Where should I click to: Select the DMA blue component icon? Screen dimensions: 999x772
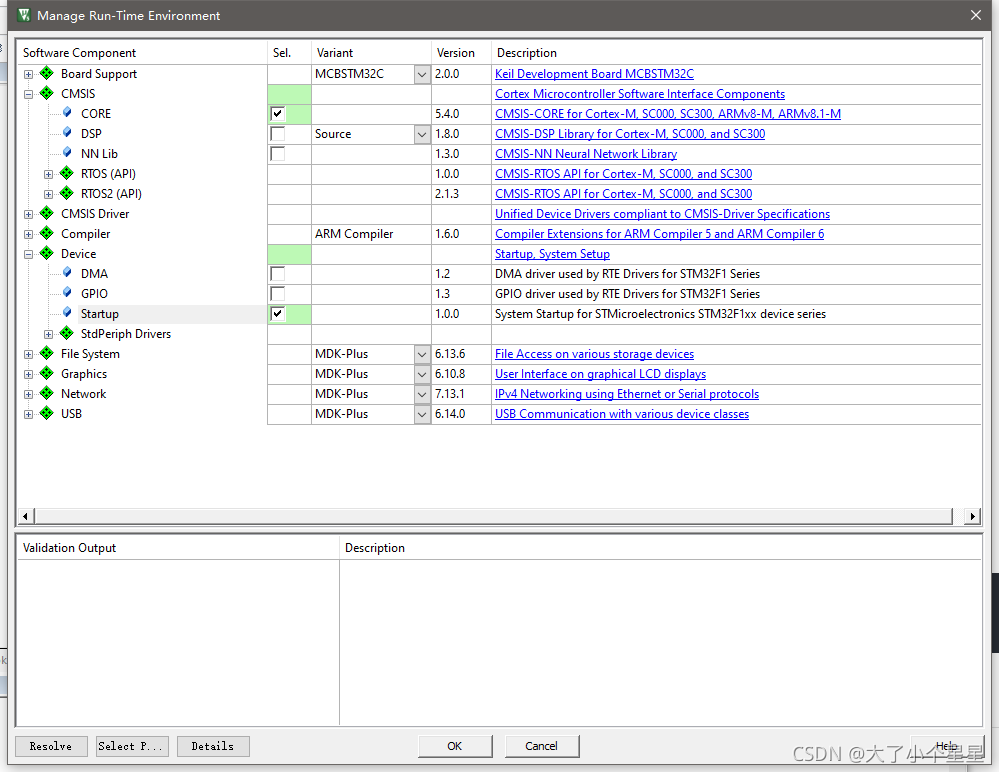pos(67,273)
